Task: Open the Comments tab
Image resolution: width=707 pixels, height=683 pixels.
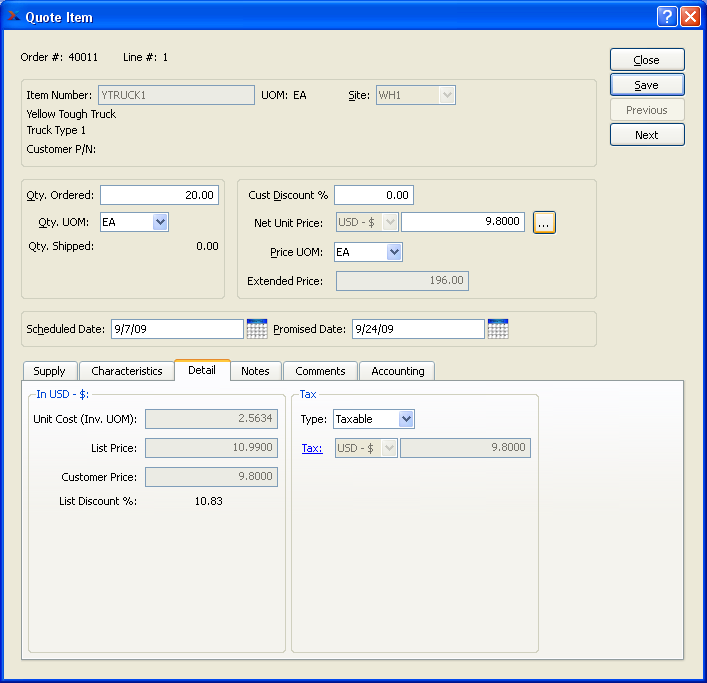Action: [x=320, y=371]
